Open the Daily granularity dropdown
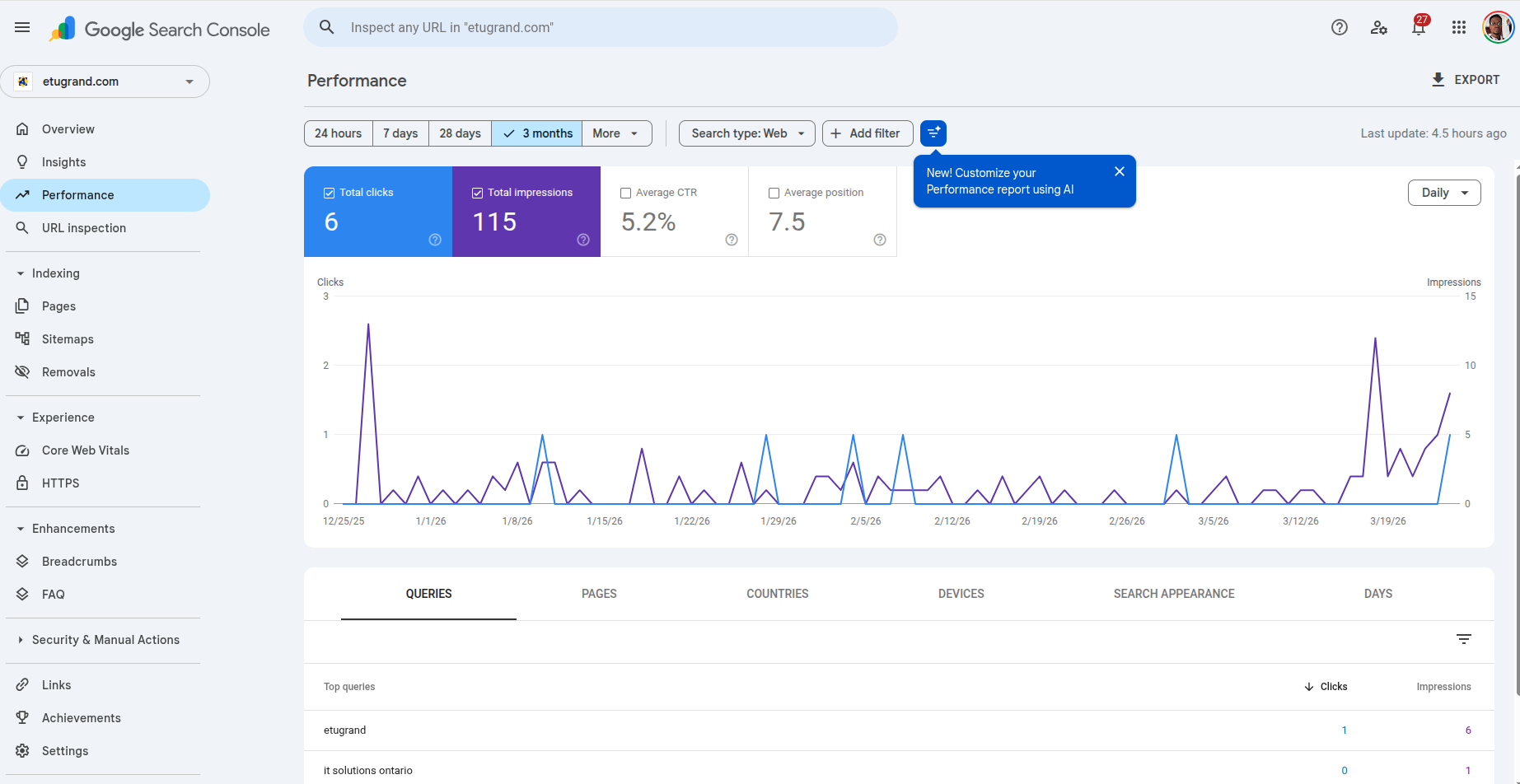This screenshot has height=784, width=1520. (x=1443, y=193)
